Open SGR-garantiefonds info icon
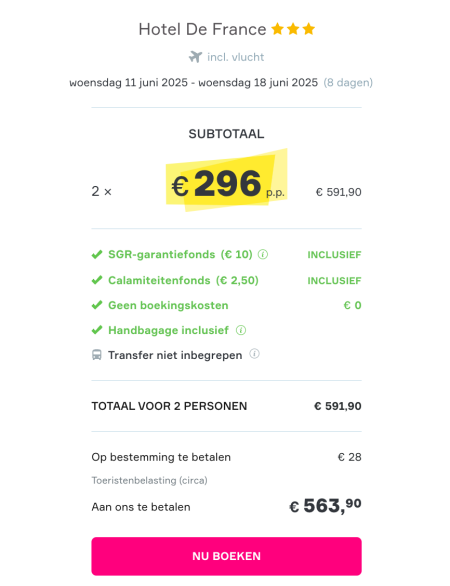Viewport: 450px width, 586px height. (x=263, y=255)
